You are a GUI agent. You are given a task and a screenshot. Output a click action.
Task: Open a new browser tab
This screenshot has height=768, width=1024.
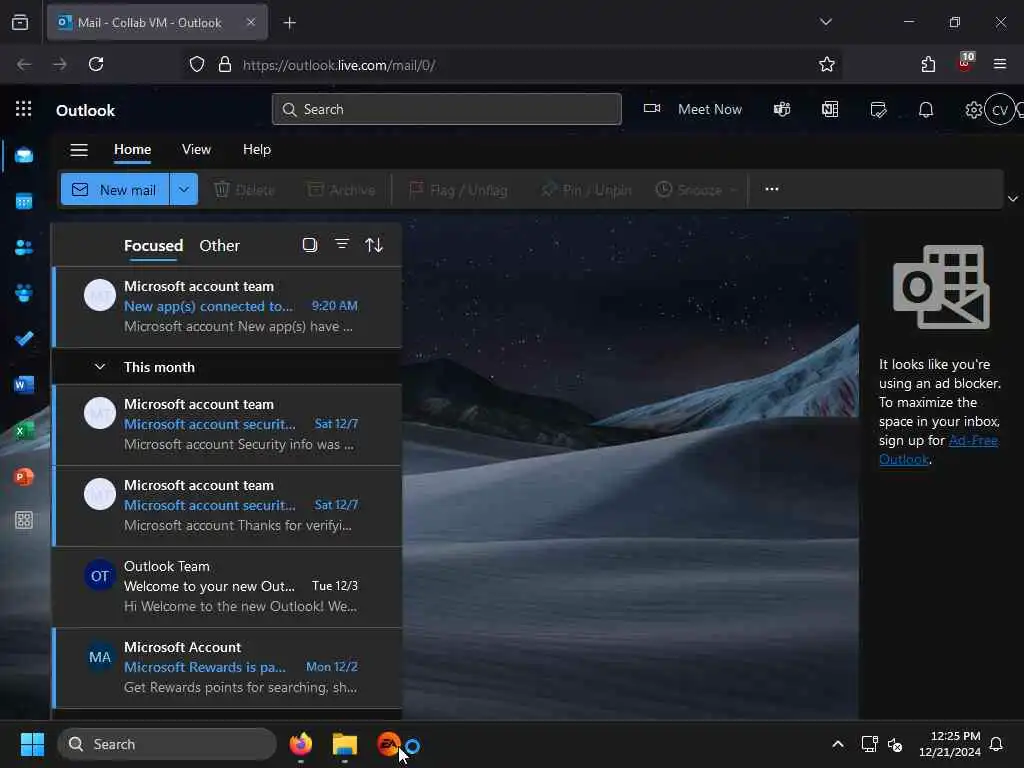290,23
